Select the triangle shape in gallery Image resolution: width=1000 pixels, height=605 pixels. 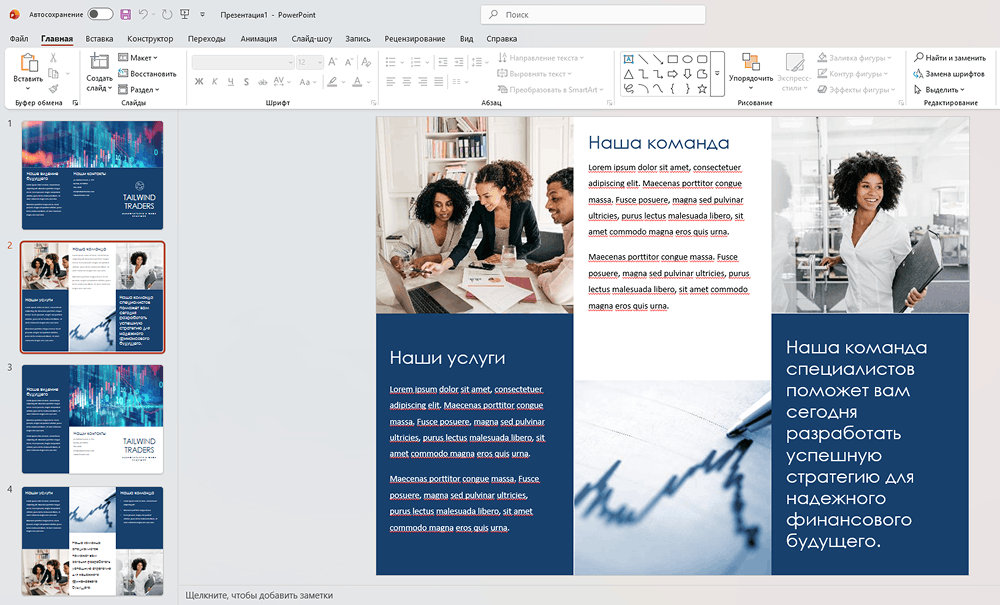pyautogui.click(x=628, y=74)
